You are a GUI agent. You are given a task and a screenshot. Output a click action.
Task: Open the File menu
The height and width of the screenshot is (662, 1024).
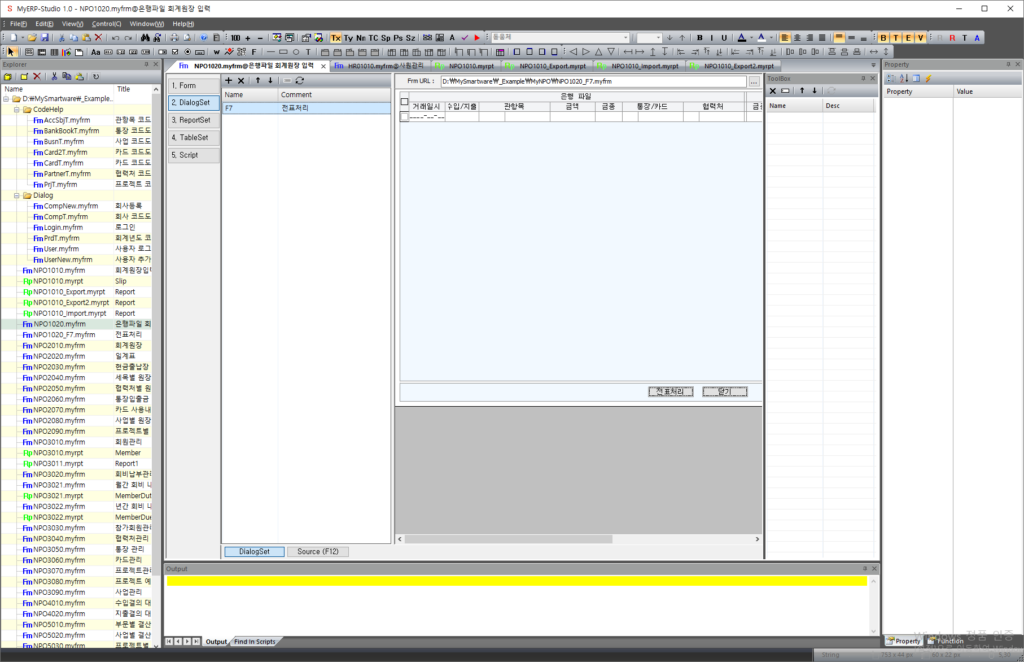point(18,24)
